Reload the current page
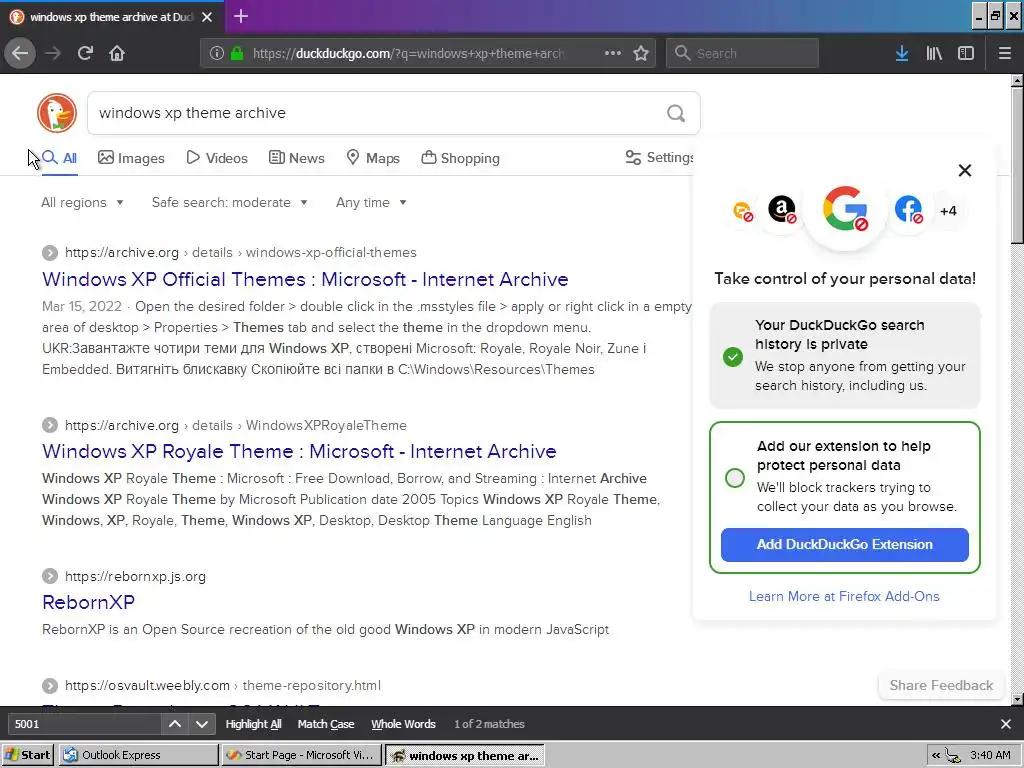The width and height of the screenshot is (1024, 768). (85, 53)
